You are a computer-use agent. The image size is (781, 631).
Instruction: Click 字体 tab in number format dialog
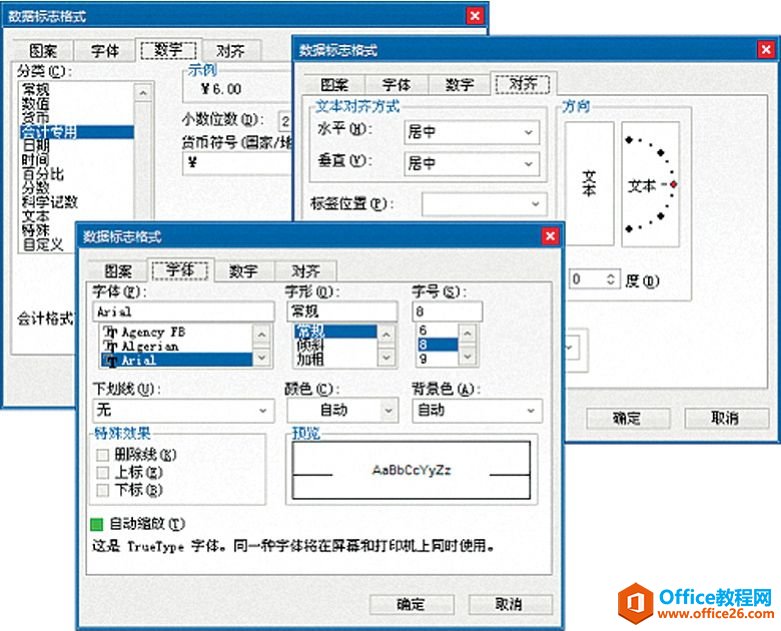(x=105, y=50)
